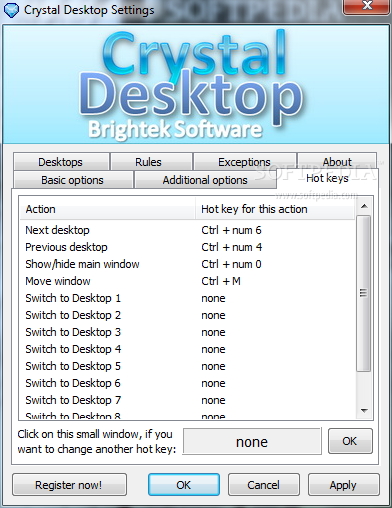The image size is (392, 508).
Task: Click the hot key list scrollbar thumb
Action: [363, 293]
